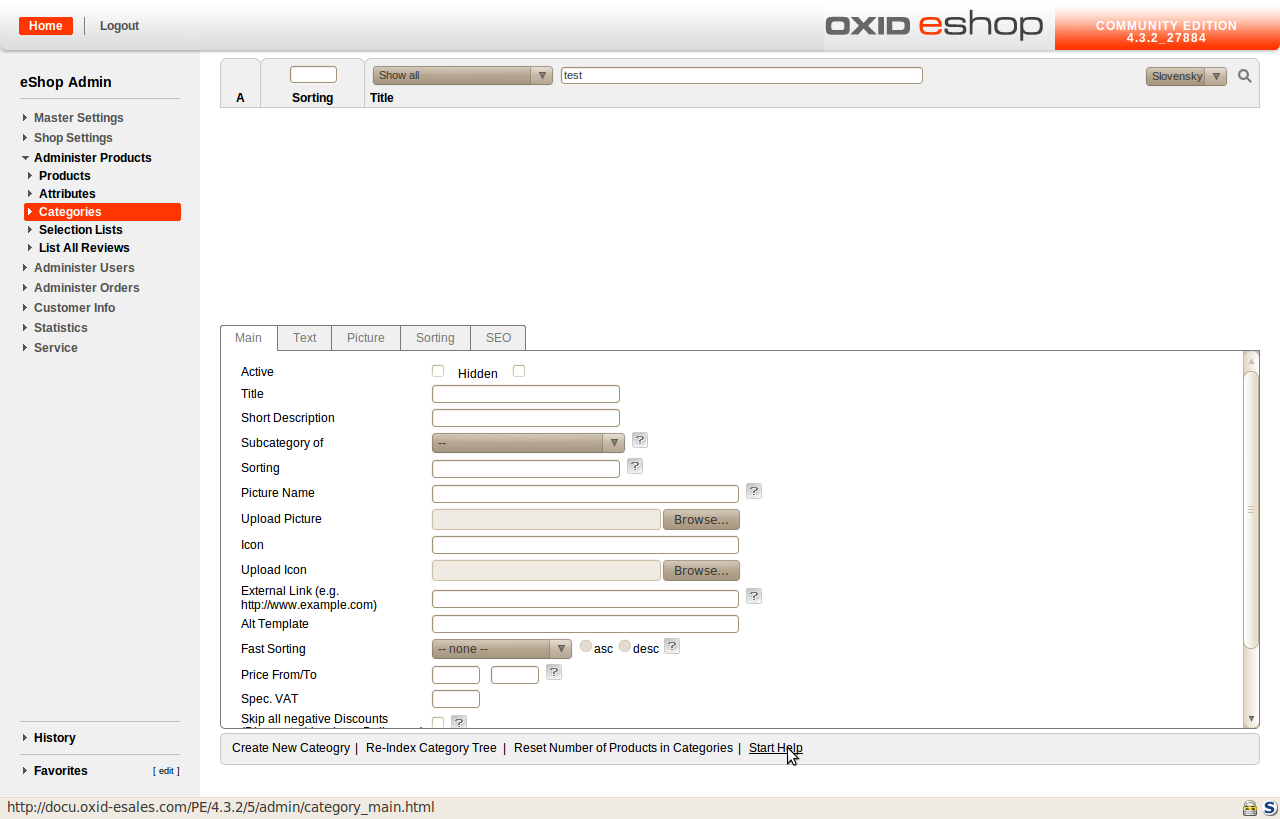Click help icon beside Price From/To

tap(553, 672)
